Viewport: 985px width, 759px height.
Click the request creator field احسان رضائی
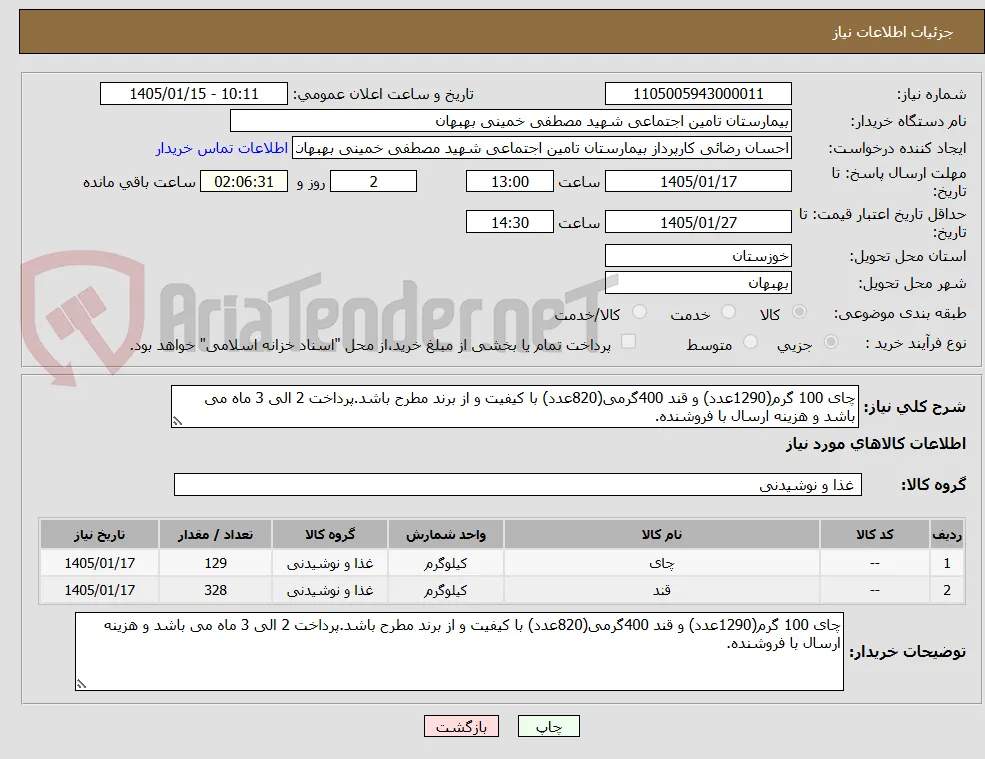[x=541, y=148]
